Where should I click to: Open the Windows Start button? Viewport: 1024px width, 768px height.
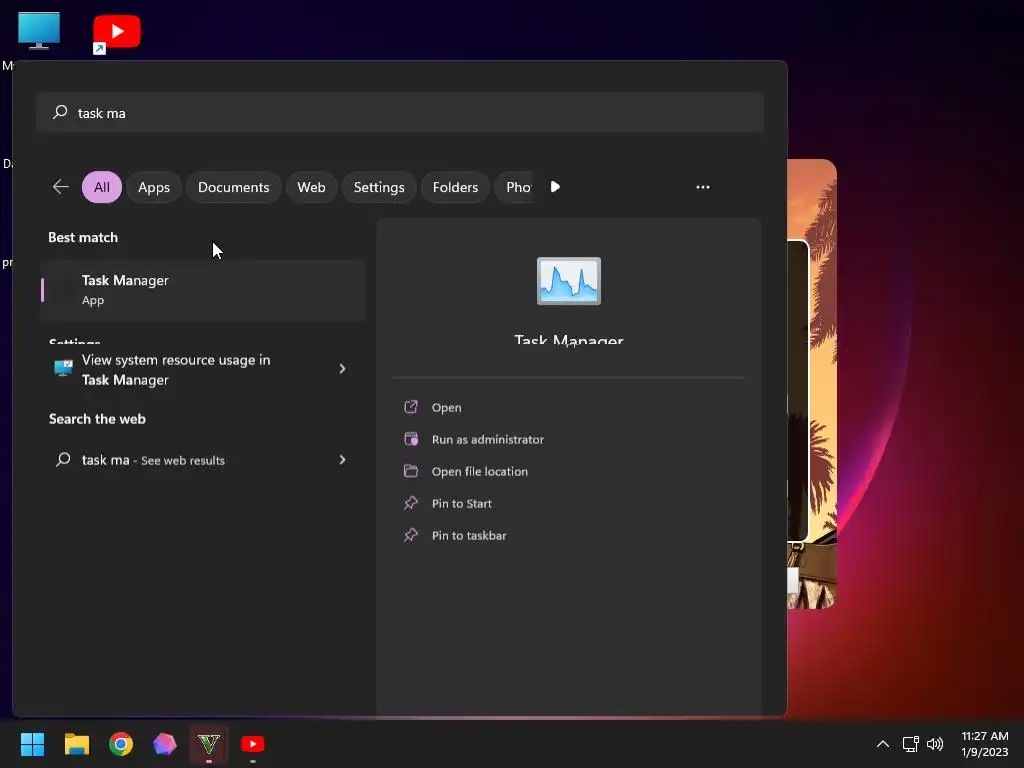(x=32, y=744)
